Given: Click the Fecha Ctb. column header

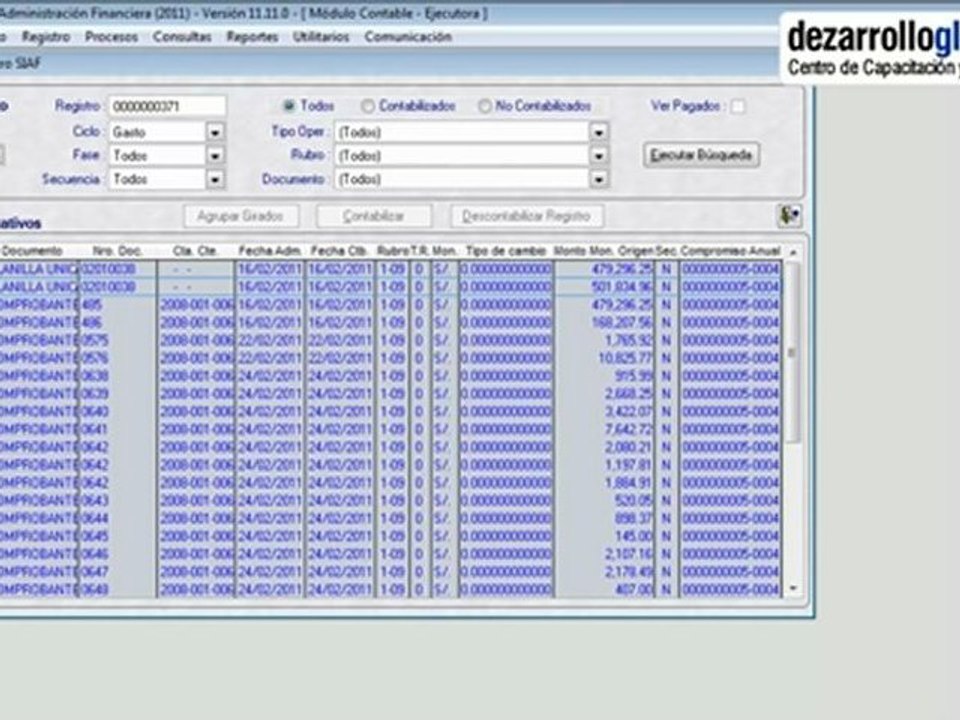Looking at the screenshot, I should tap(339, 251).
